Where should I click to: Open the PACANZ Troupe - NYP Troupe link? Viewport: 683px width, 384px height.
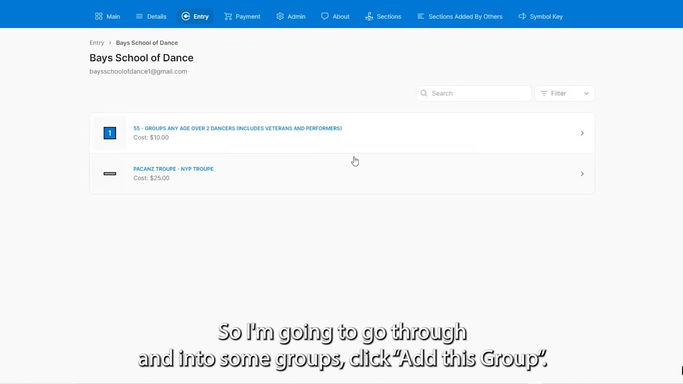(173, 169)
